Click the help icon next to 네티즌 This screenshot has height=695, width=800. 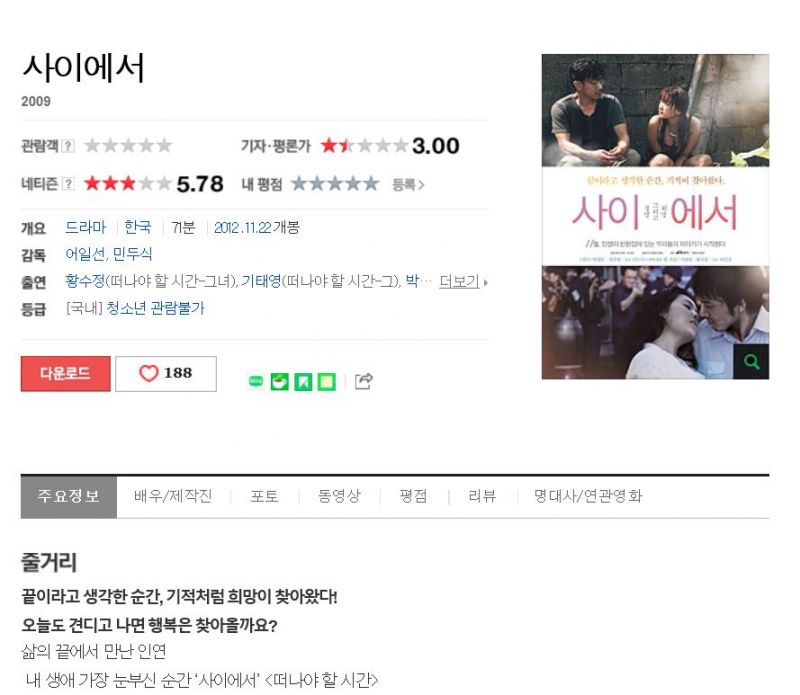pos(68,184)
